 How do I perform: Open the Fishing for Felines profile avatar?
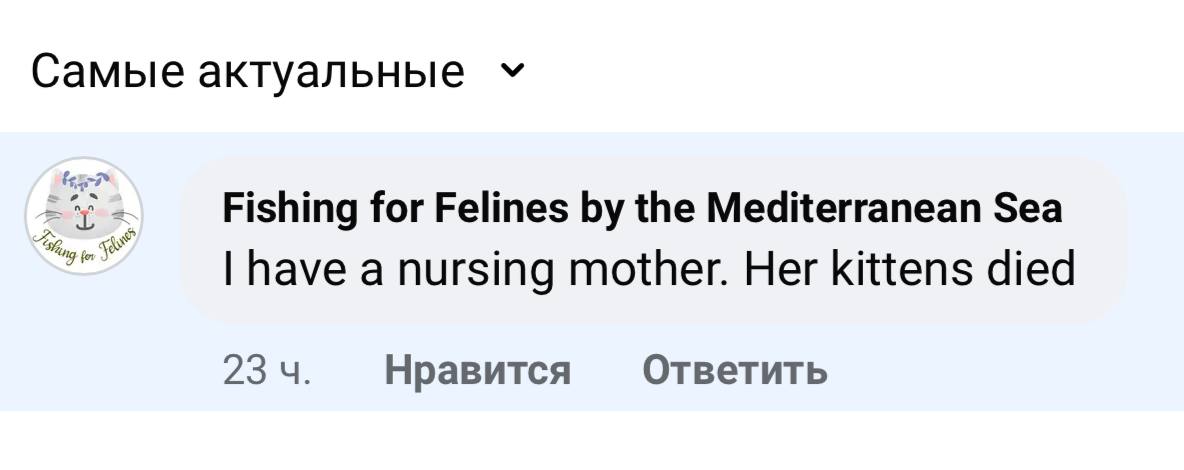(x=85, y=217)
